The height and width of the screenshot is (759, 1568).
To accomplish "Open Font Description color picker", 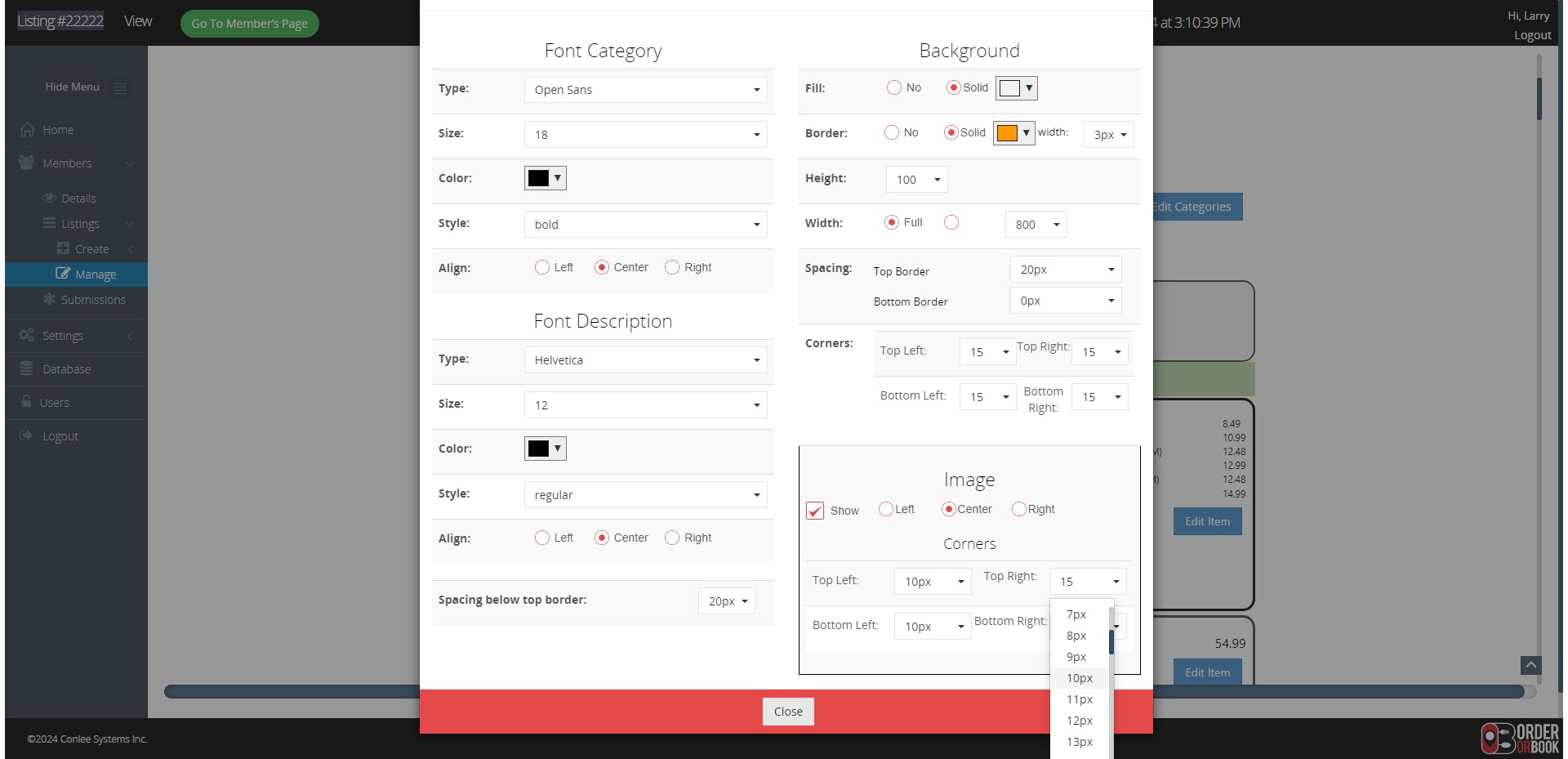I will [546, 449].
